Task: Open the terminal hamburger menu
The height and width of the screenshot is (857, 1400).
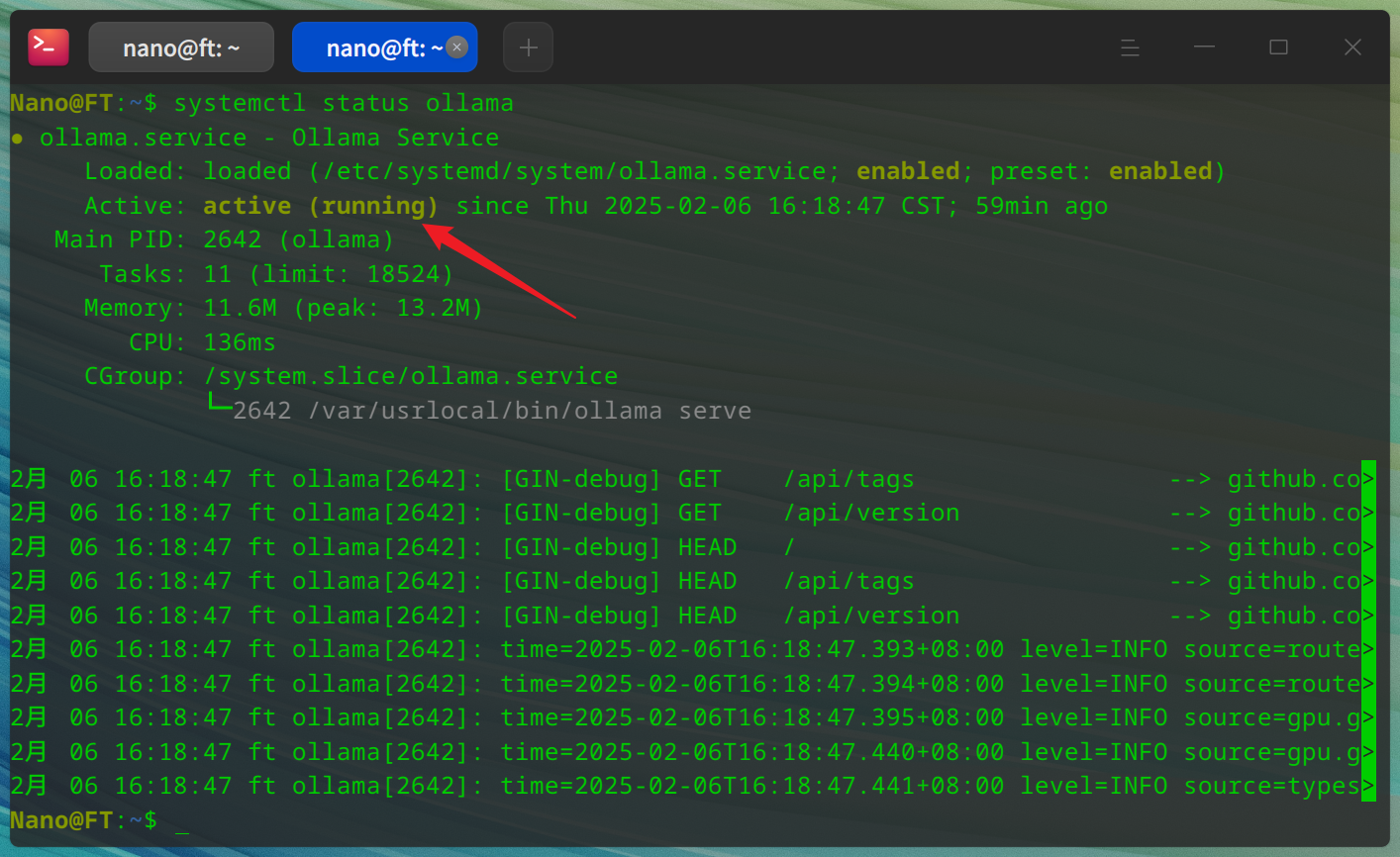Action: [1130, 48]
